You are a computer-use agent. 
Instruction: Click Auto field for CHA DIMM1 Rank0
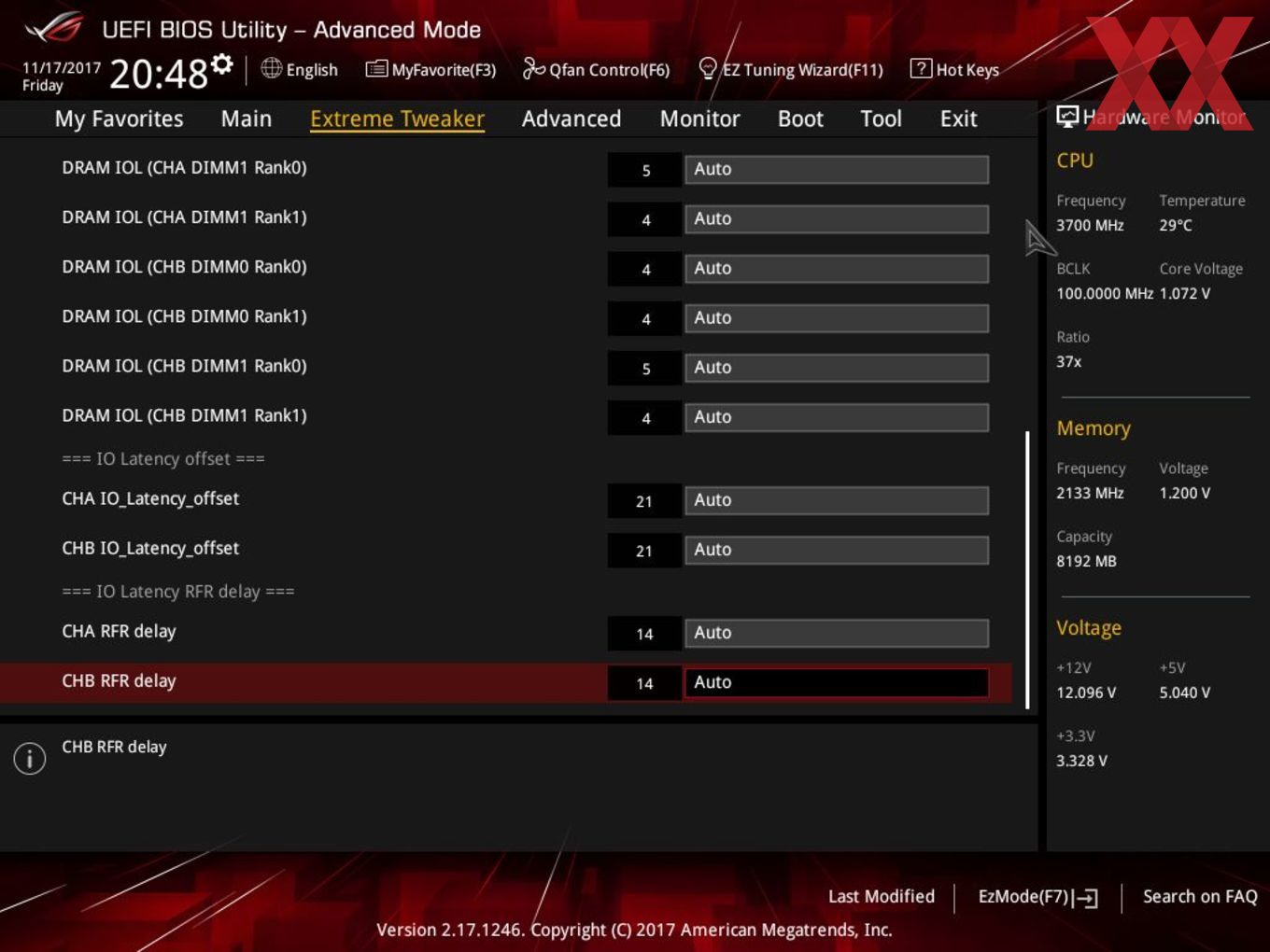[x=837, y=169]
